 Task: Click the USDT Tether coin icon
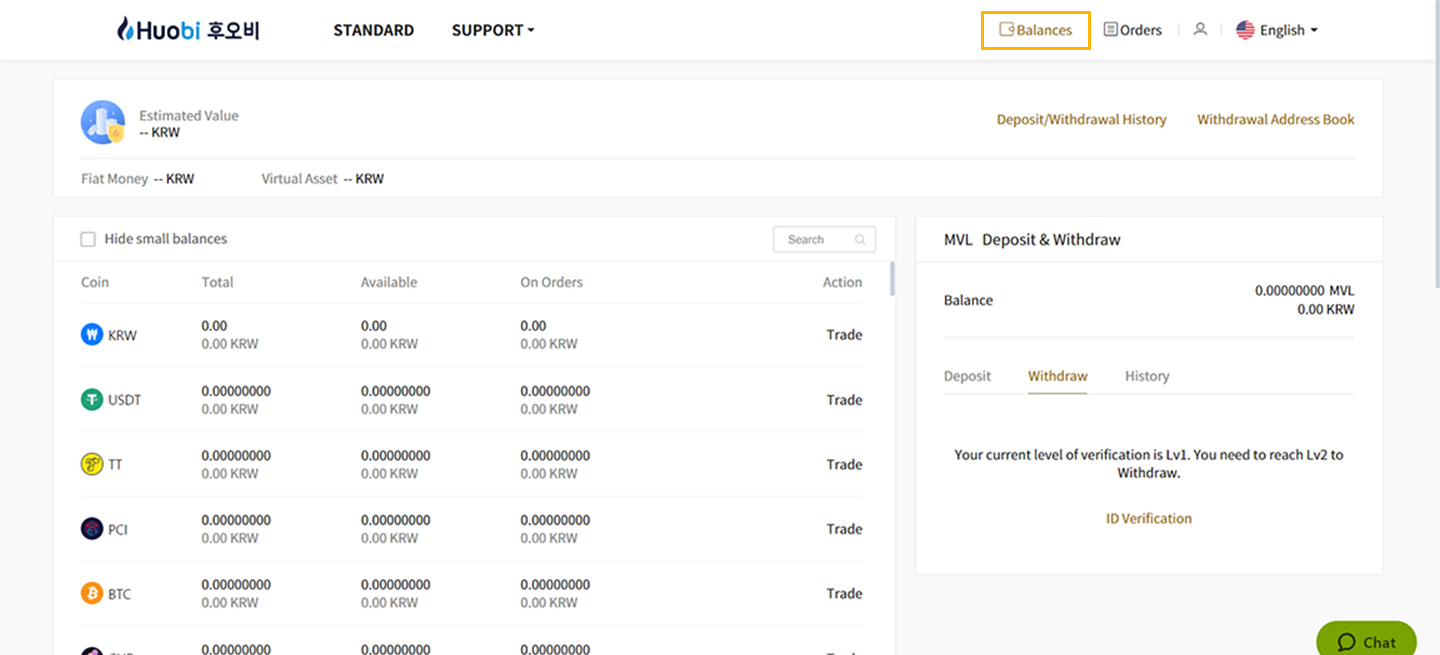(92, 400)
